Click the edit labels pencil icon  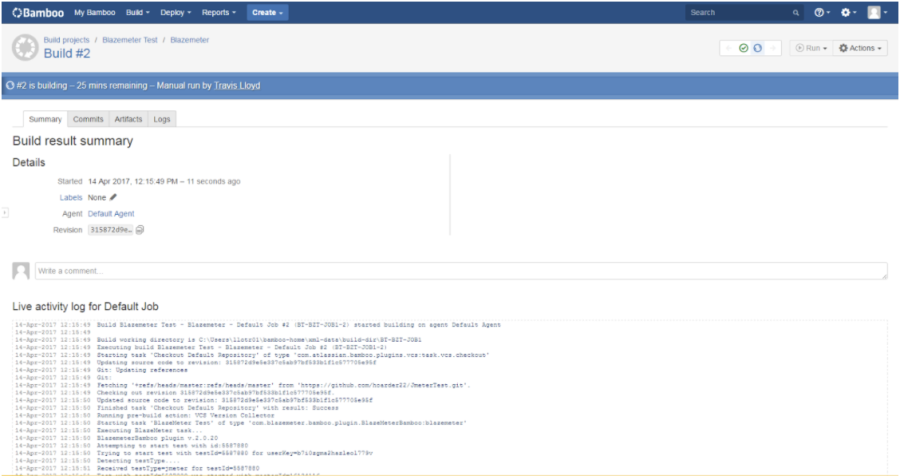(x=113, y=198)
